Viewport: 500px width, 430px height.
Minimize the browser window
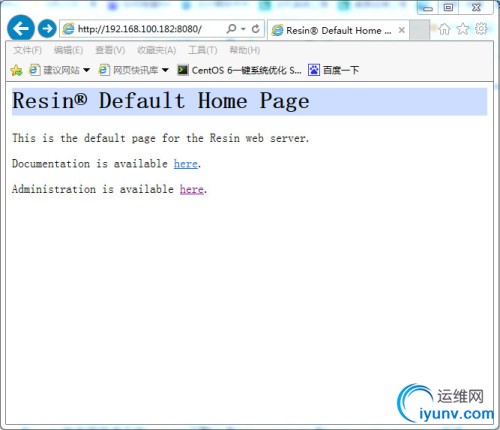tap(428, 8)
